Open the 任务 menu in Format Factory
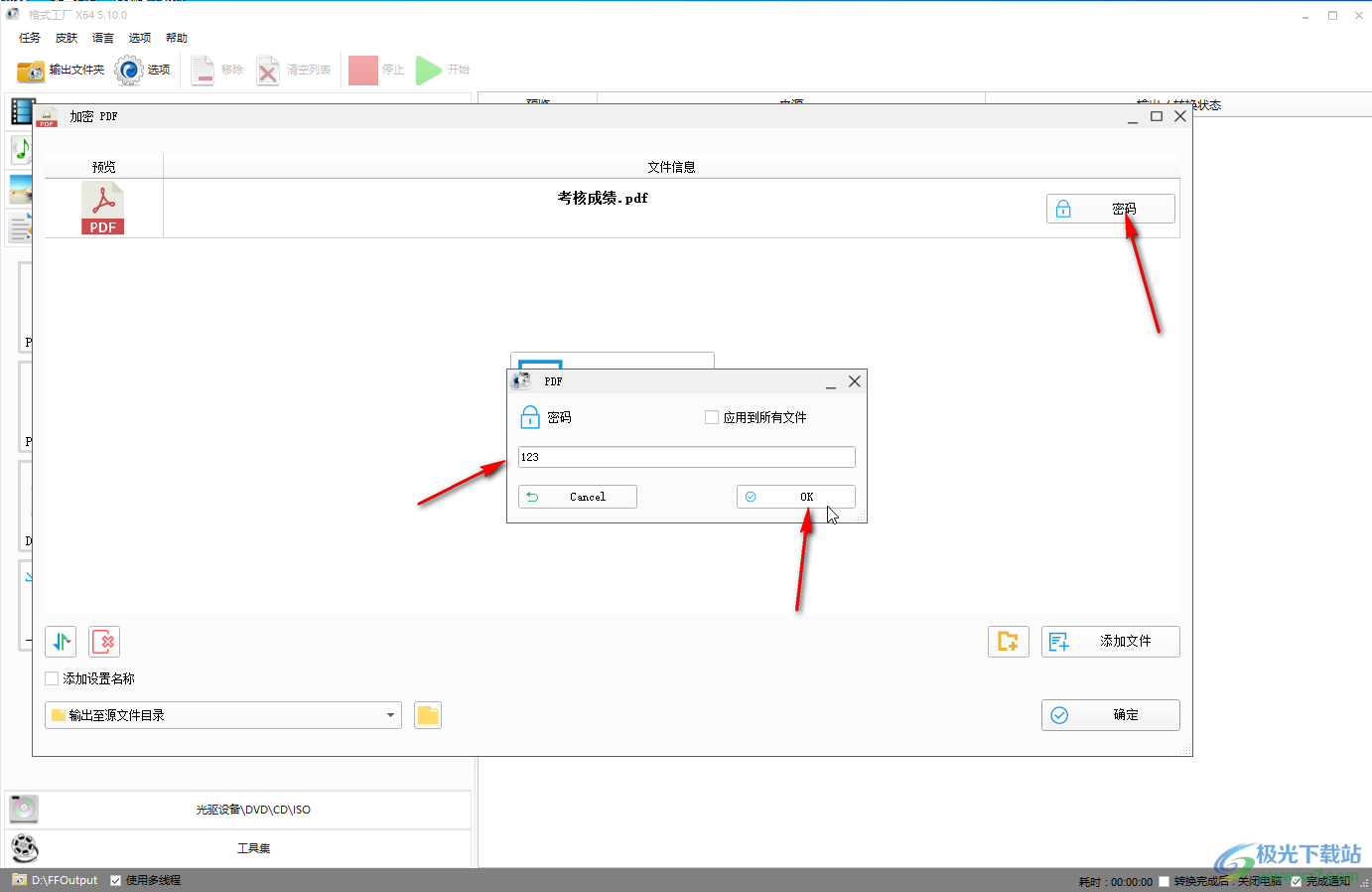 click(x=30, y=38)
